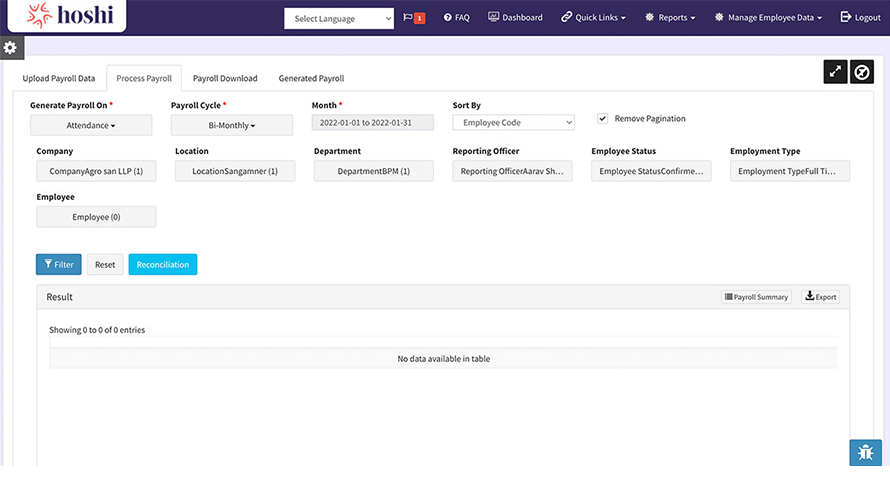Image resolution: width=890 pixels, height=500 pixels.
Task: Open the Reports menu
Action: (x=670, y=18)
